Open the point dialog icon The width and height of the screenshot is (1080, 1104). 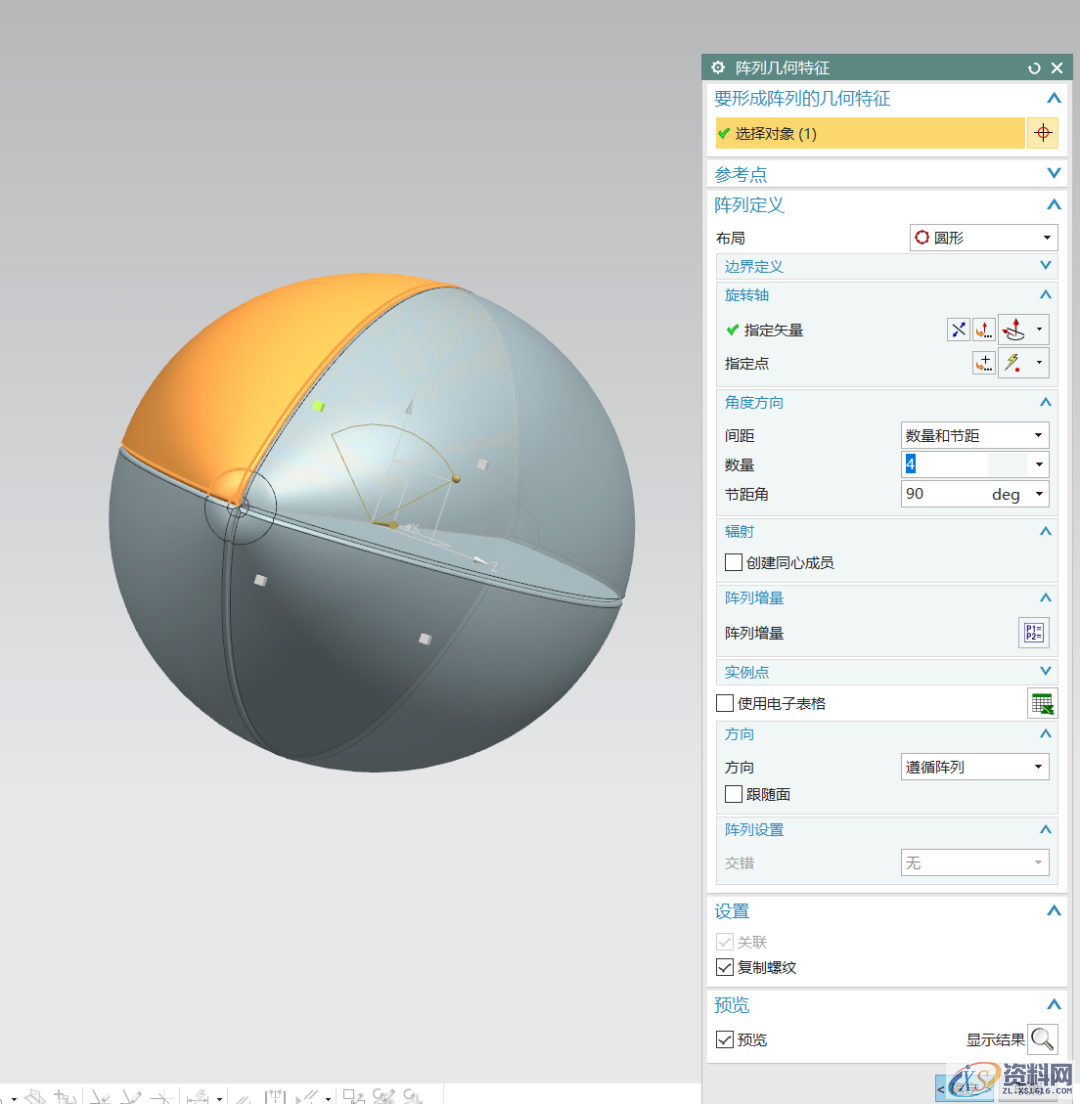984,363
